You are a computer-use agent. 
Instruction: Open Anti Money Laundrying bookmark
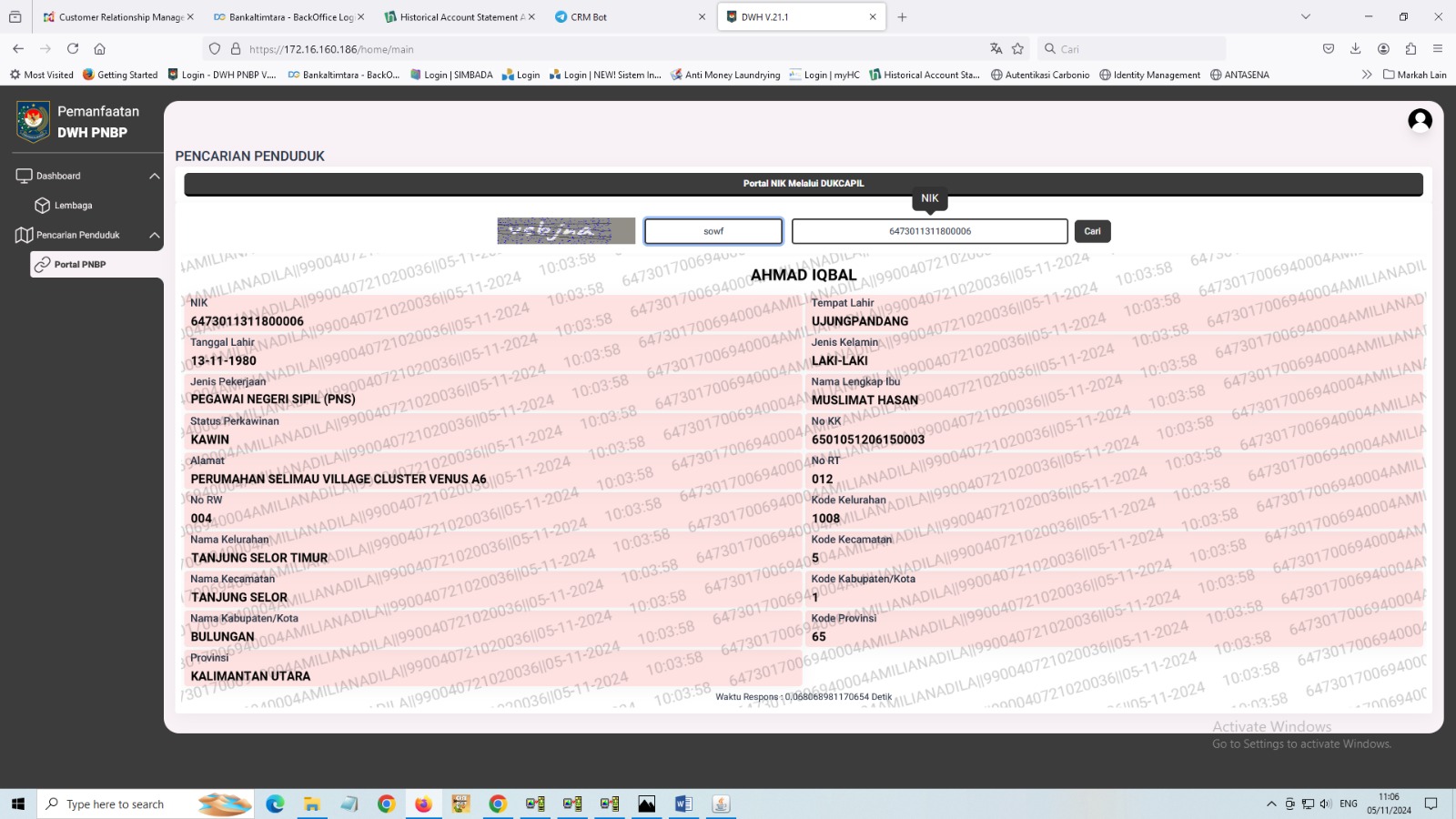[x=725, y=75]
